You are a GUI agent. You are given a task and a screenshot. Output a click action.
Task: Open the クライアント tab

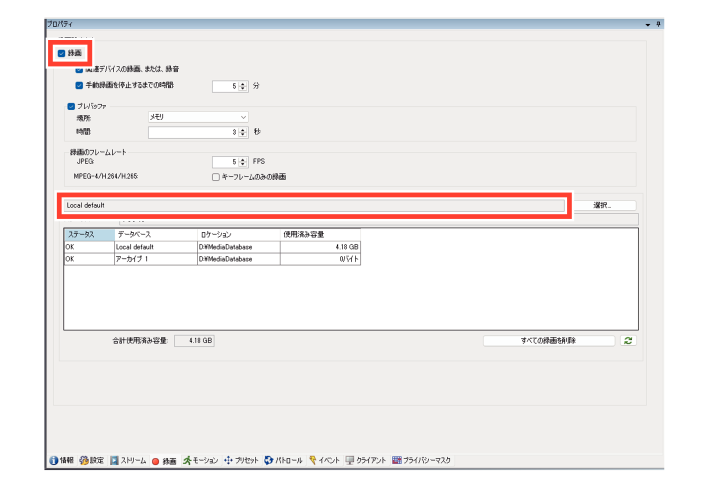366,460
